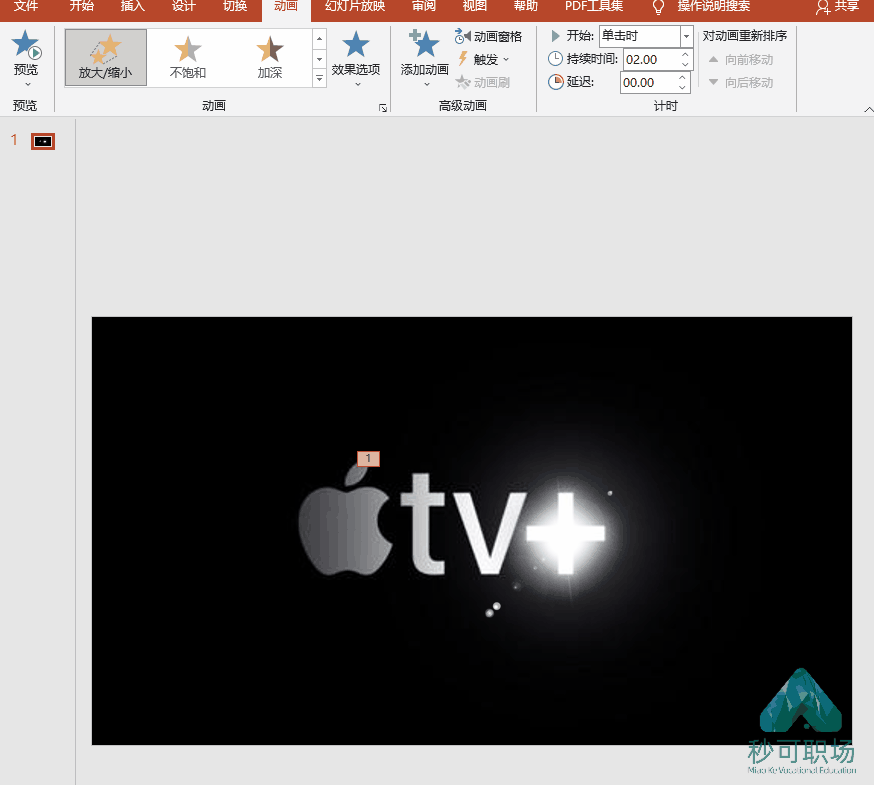The width and height of the screenshot is (874, 785).
Task: Select slide 1 thumbnail in the panel
Action: [x=43, y=142]
